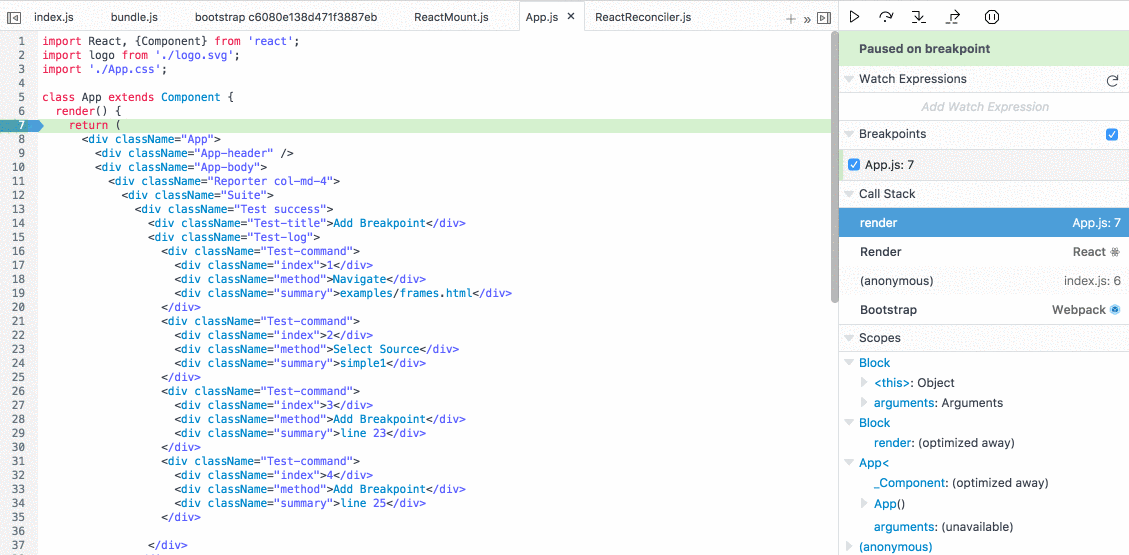Click the Step Over icon

point(886,16)
